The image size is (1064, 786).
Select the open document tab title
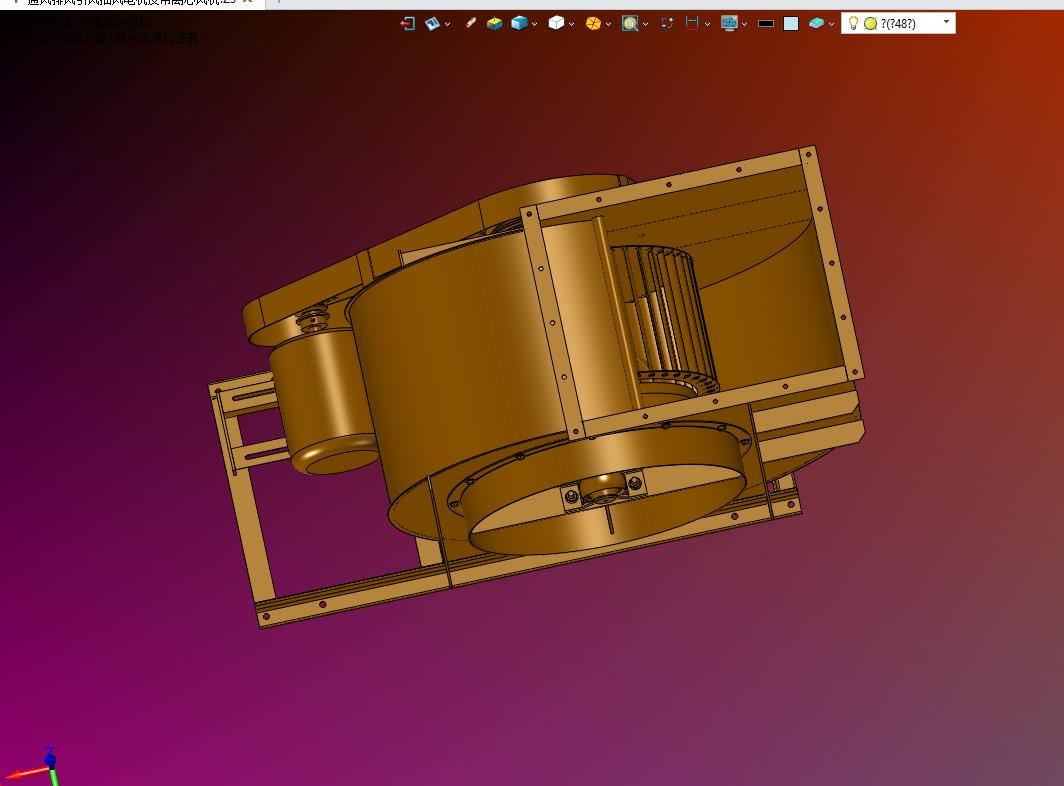coord(131,2)
